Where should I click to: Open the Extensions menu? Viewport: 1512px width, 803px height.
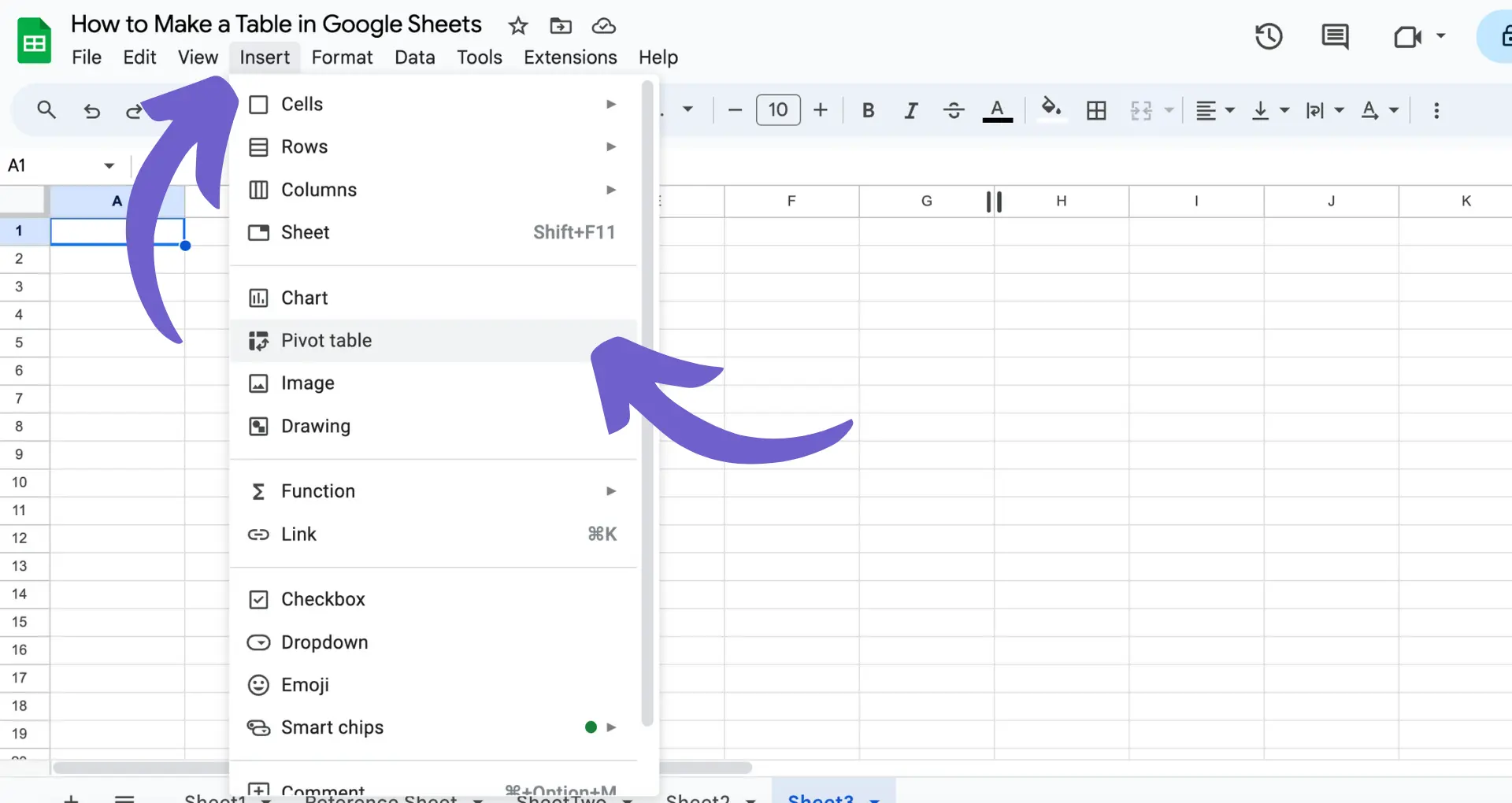pos(570,57)
